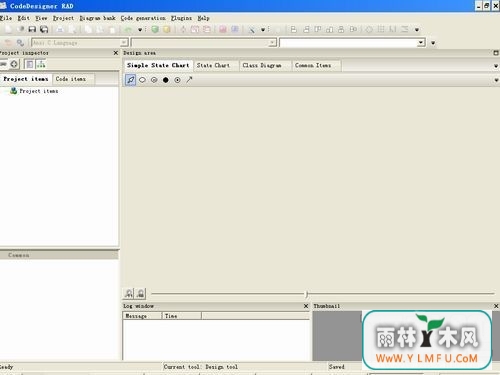Viewport: 500px width, 375px height.
Task: Select the Project items tab
Action: [26, 79]
